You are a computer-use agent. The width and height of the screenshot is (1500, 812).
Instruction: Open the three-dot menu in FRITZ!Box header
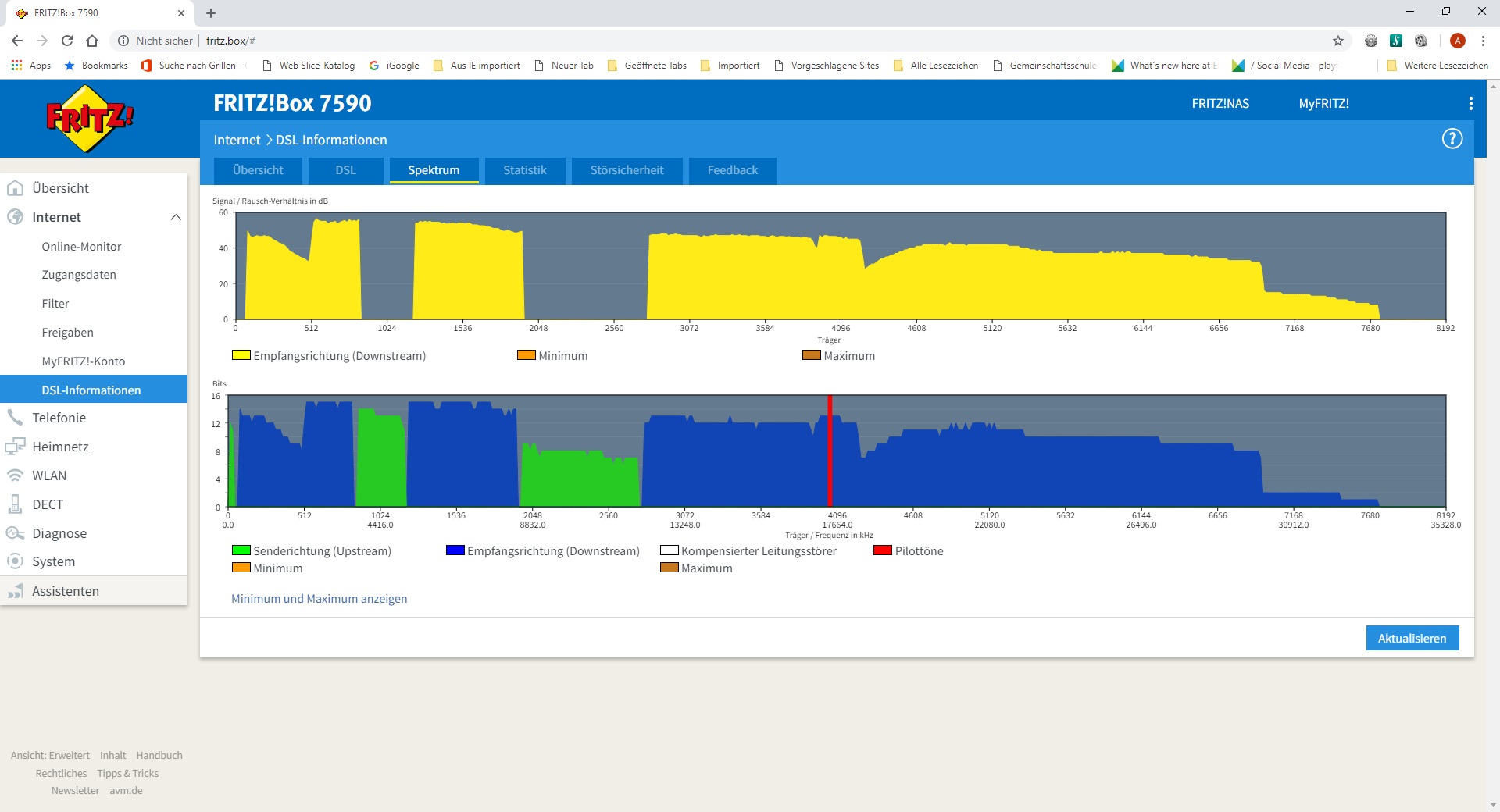[1470, 103]
